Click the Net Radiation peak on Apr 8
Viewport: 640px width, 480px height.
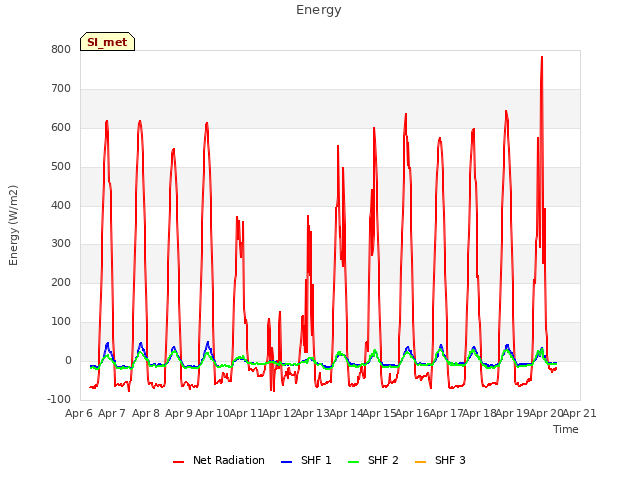[140, 121]
